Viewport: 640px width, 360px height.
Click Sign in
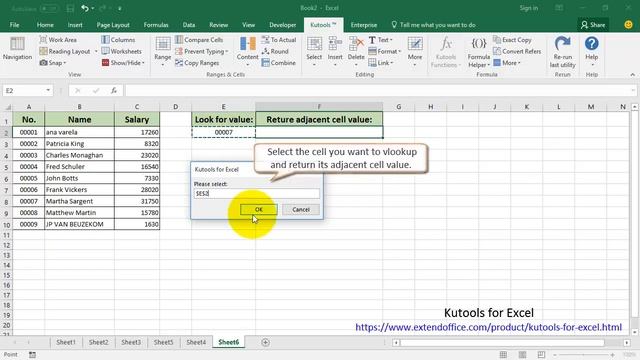point(529,8)
